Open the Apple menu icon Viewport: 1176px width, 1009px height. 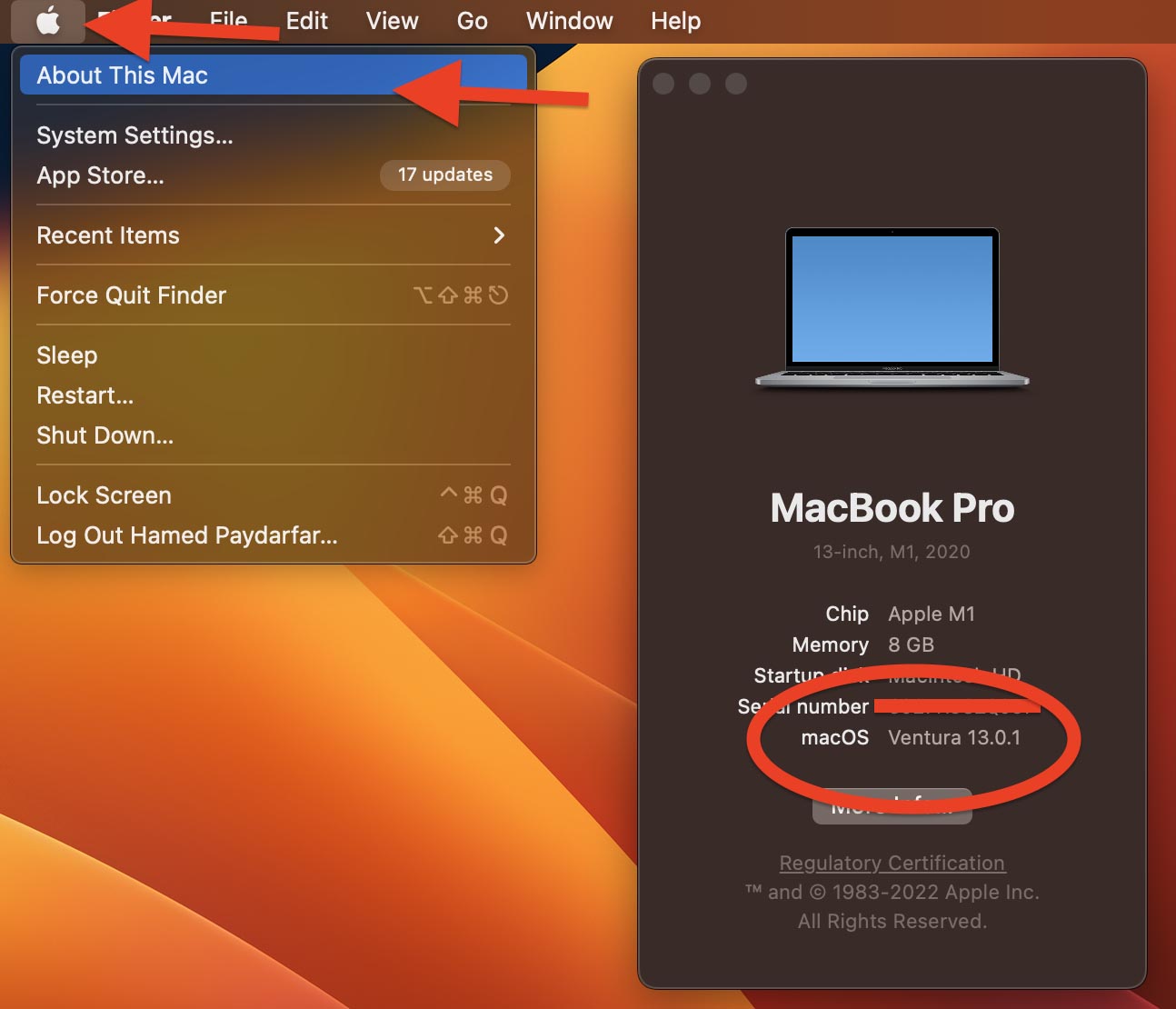tap(48, 20)
